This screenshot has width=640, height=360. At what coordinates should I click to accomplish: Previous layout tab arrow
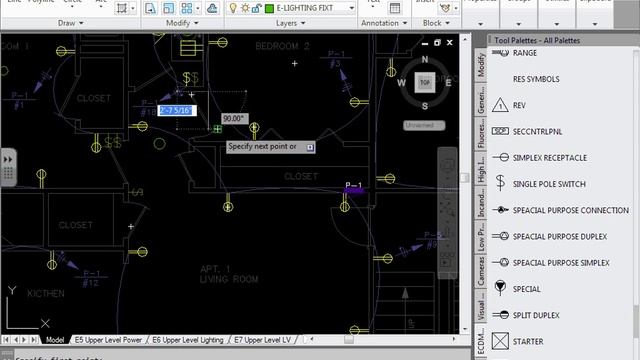[16, 340]
